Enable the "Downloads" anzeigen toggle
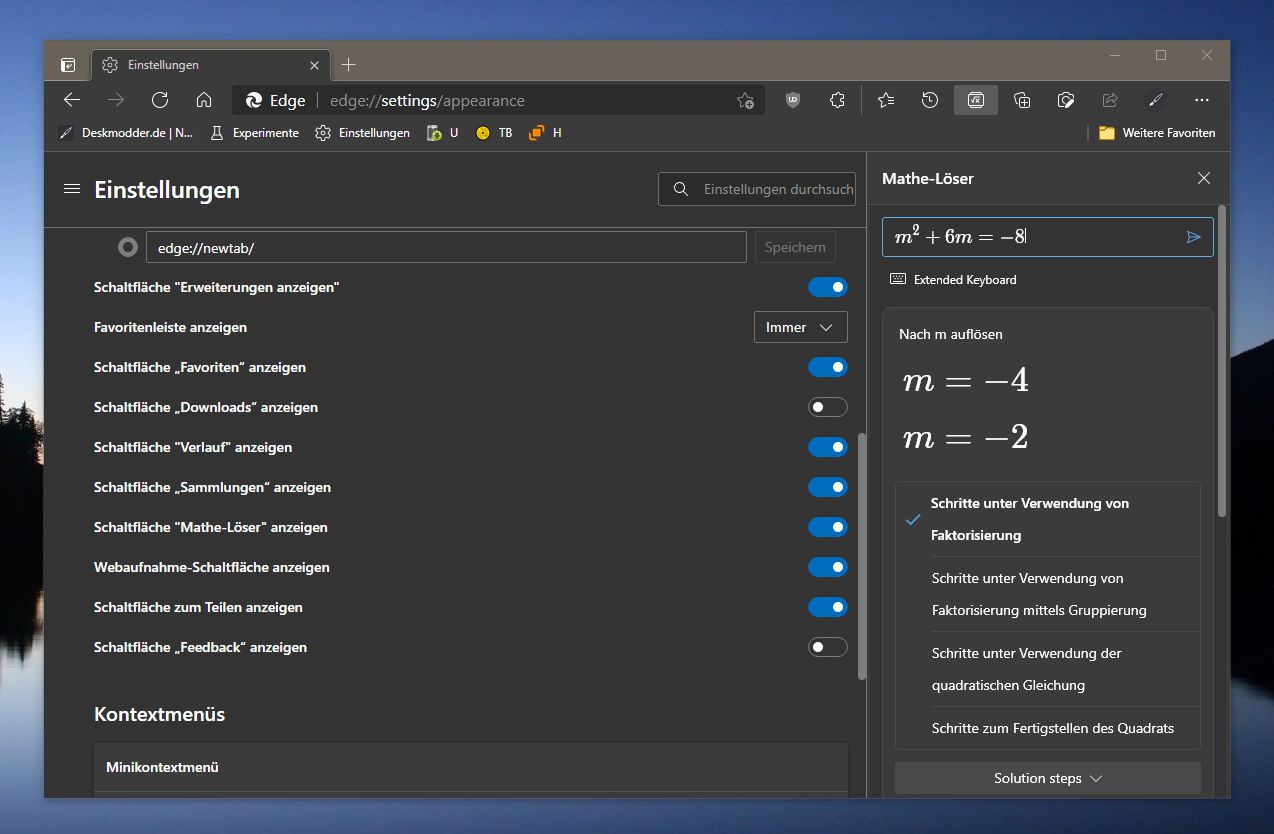The height and width of the screenshot is (834, 1274). tap(827, 407)
